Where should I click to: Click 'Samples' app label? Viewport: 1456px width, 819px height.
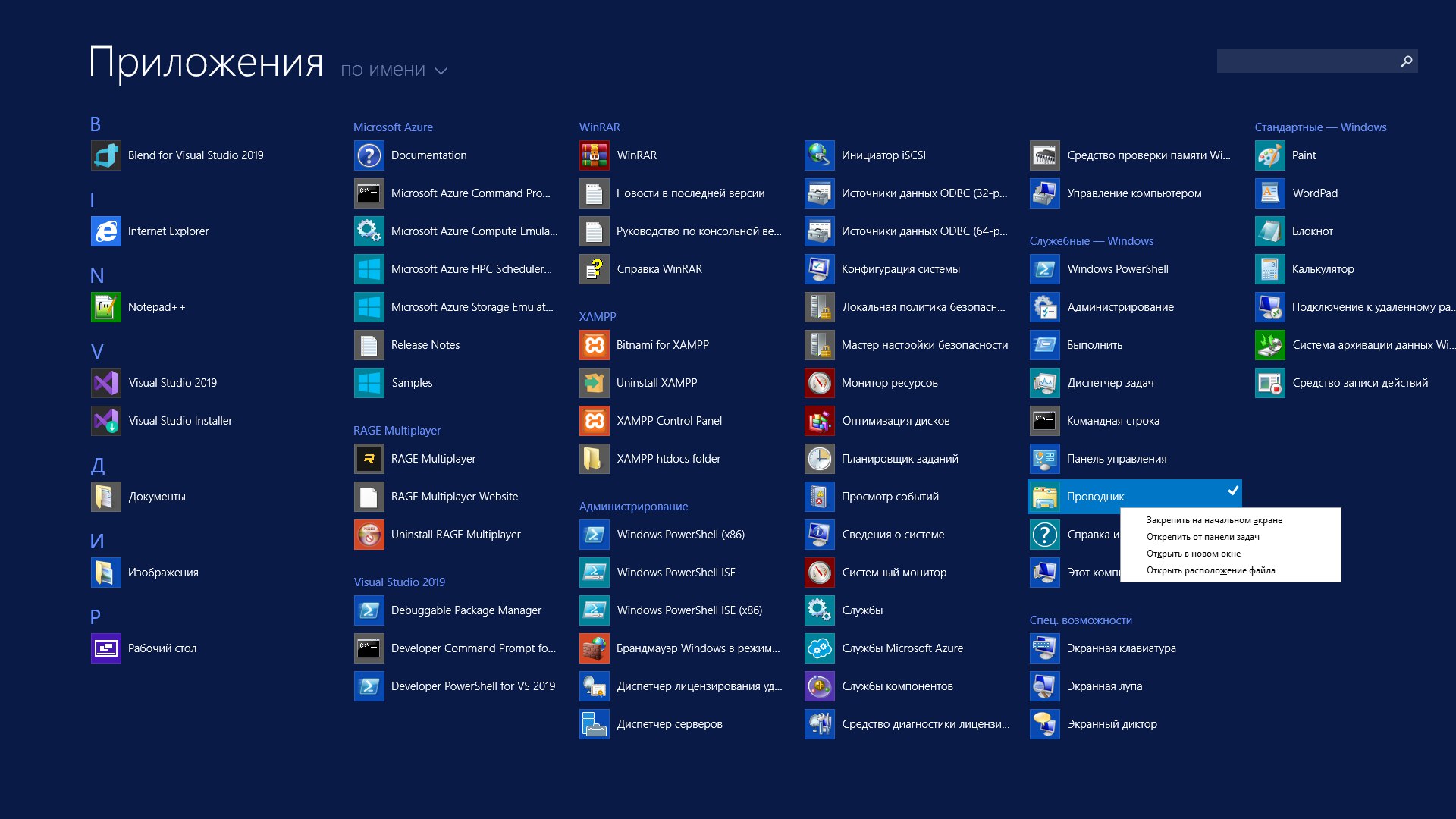pyautogui.click(x=412, y=383)
